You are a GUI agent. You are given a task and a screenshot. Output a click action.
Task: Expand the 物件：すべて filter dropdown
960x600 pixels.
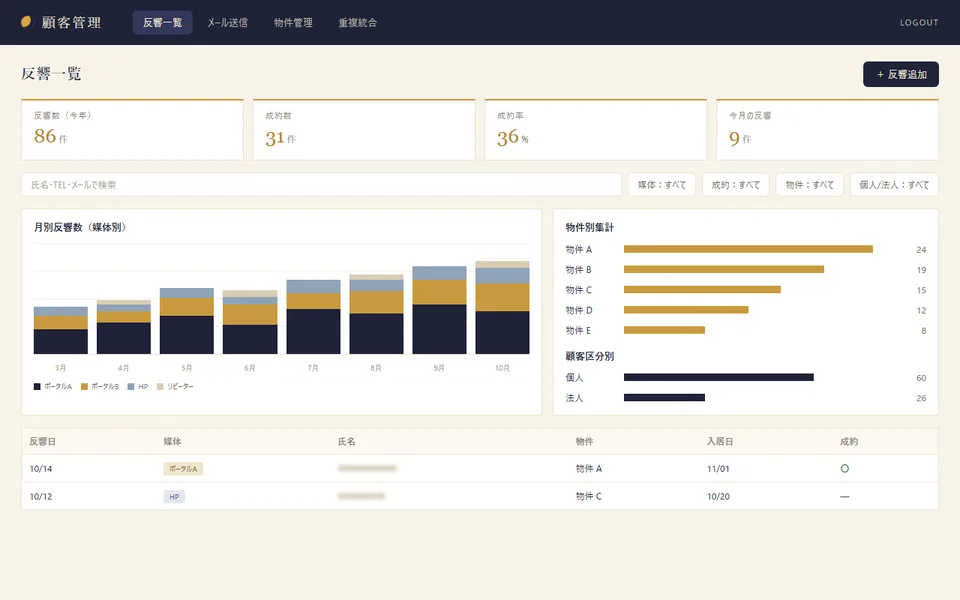809,184
